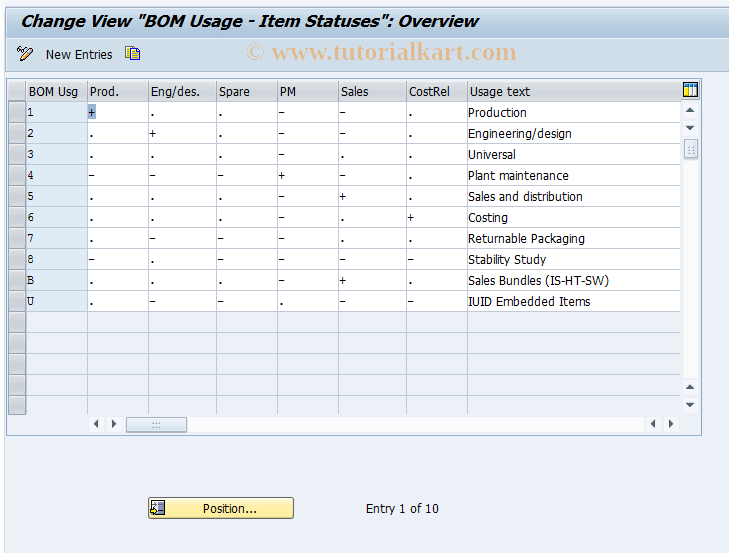
Task: Click the Sales field of the Universal row
Action: (372, 154)
